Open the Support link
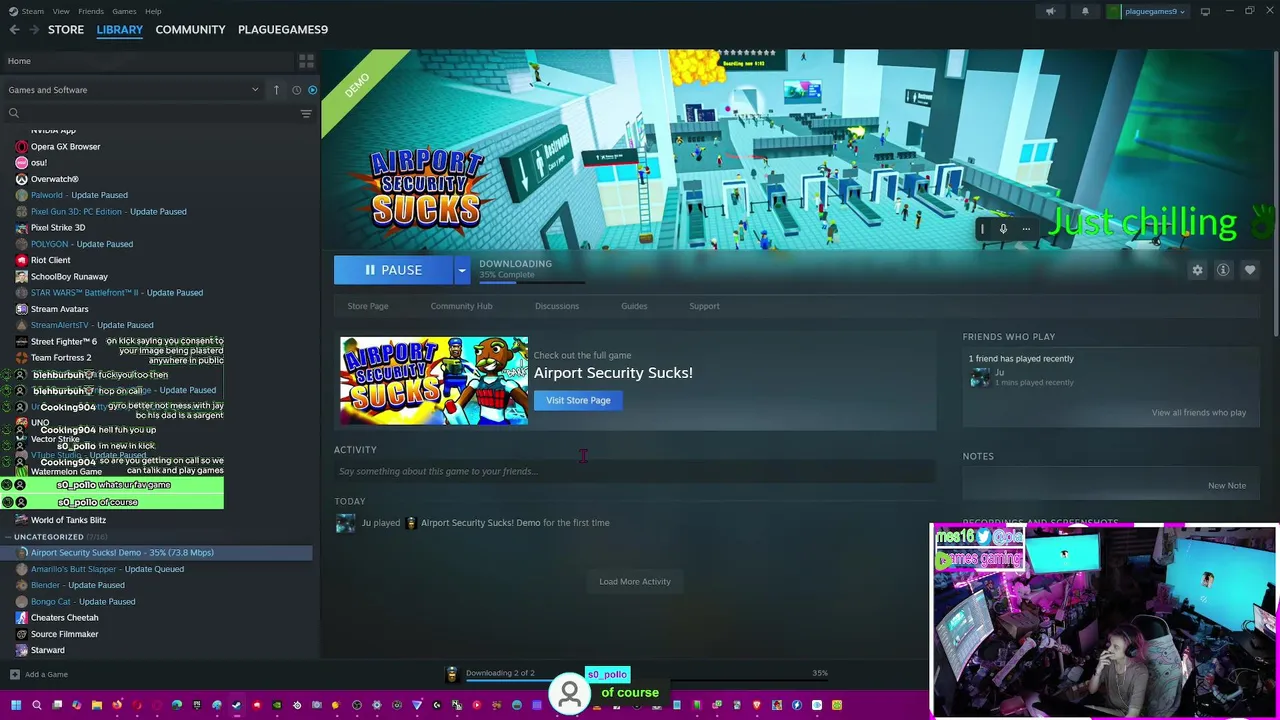The image size is (1280, 720). [704, 306]
